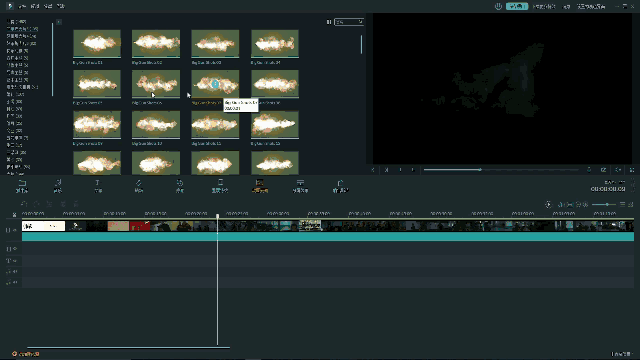Click the fullscreen icon in preview controls

pyautogui.click(x=632, y=170)
